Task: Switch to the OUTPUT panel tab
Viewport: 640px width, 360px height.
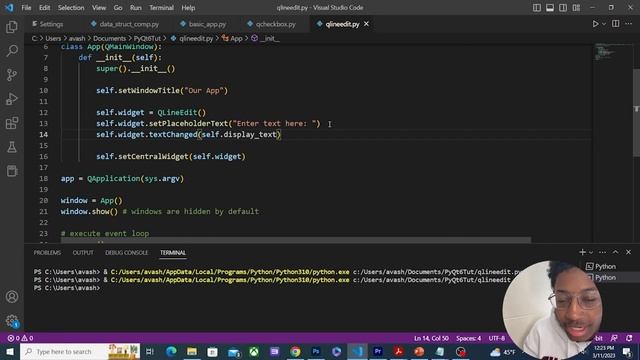Action: tap(83, 253)
